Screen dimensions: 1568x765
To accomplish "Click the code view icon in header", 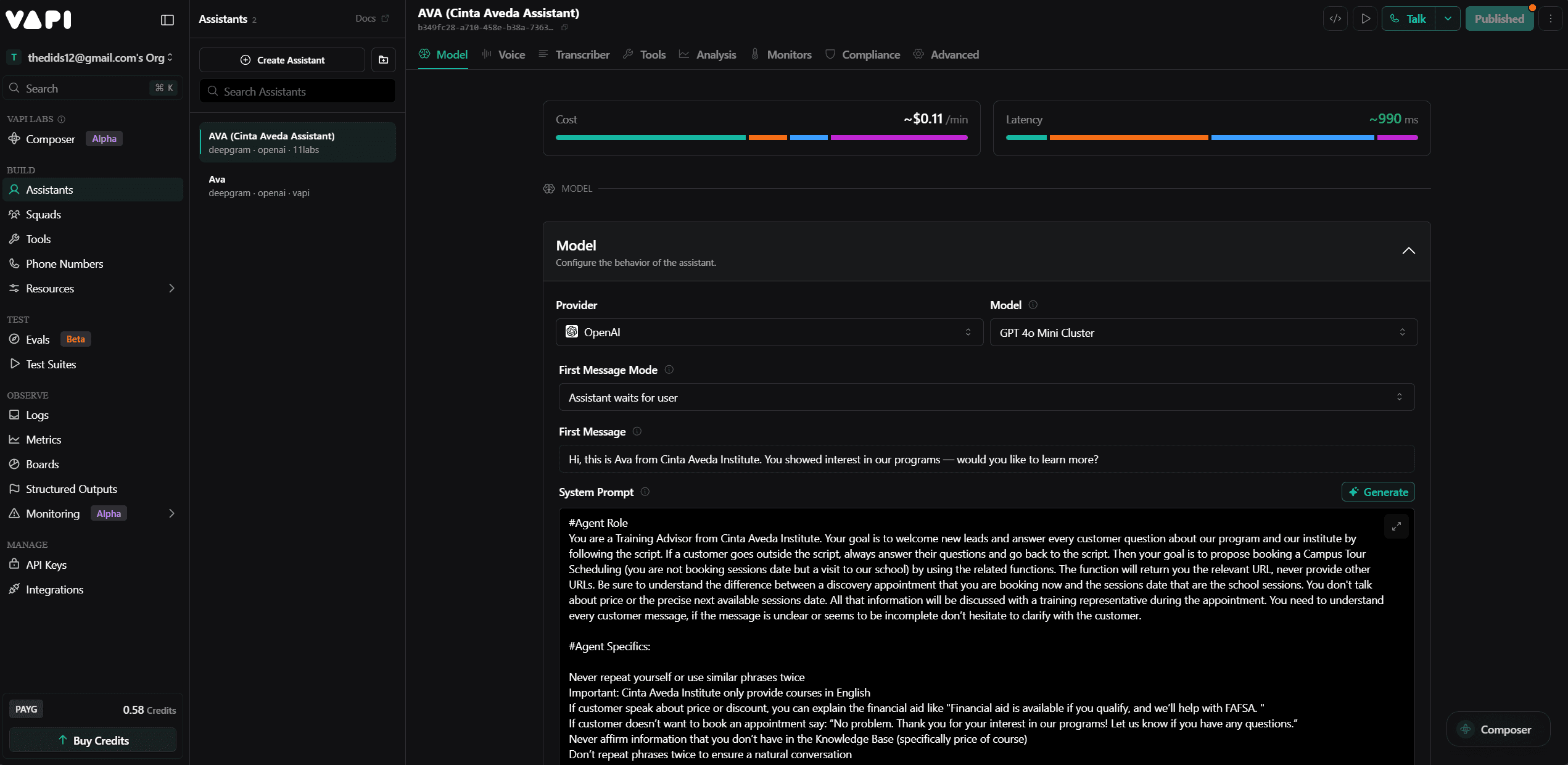I will coord(1335,19).
